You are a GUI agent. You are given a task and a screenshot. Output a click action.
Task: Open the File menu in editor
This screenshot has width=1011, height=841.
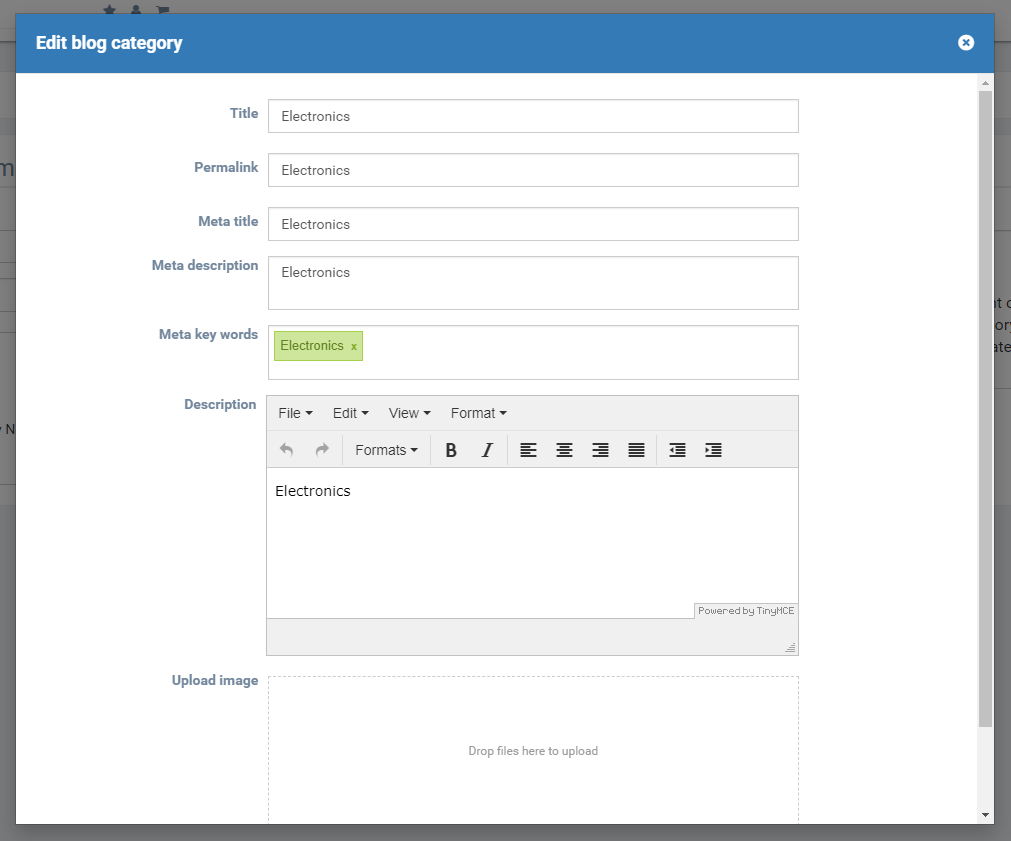(295, 413)
